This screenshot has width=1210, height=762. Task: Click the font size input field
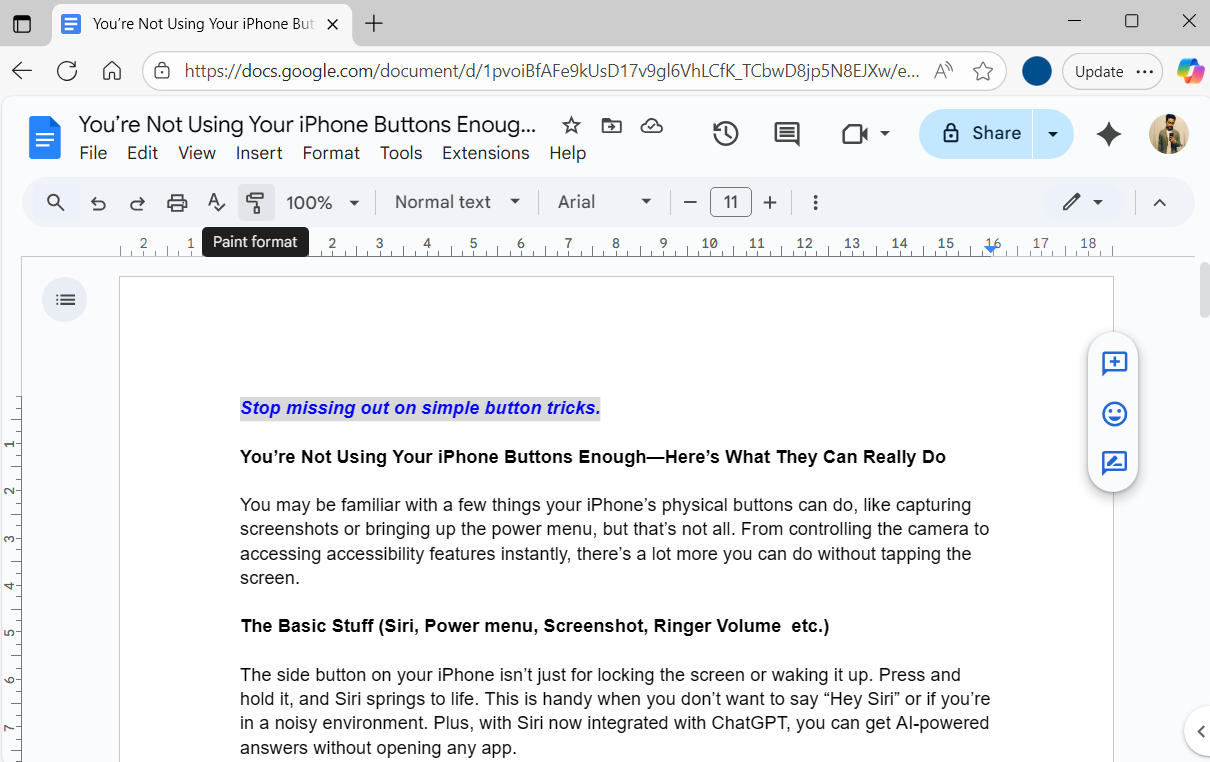pyautogui.click(x=730, y=203)
